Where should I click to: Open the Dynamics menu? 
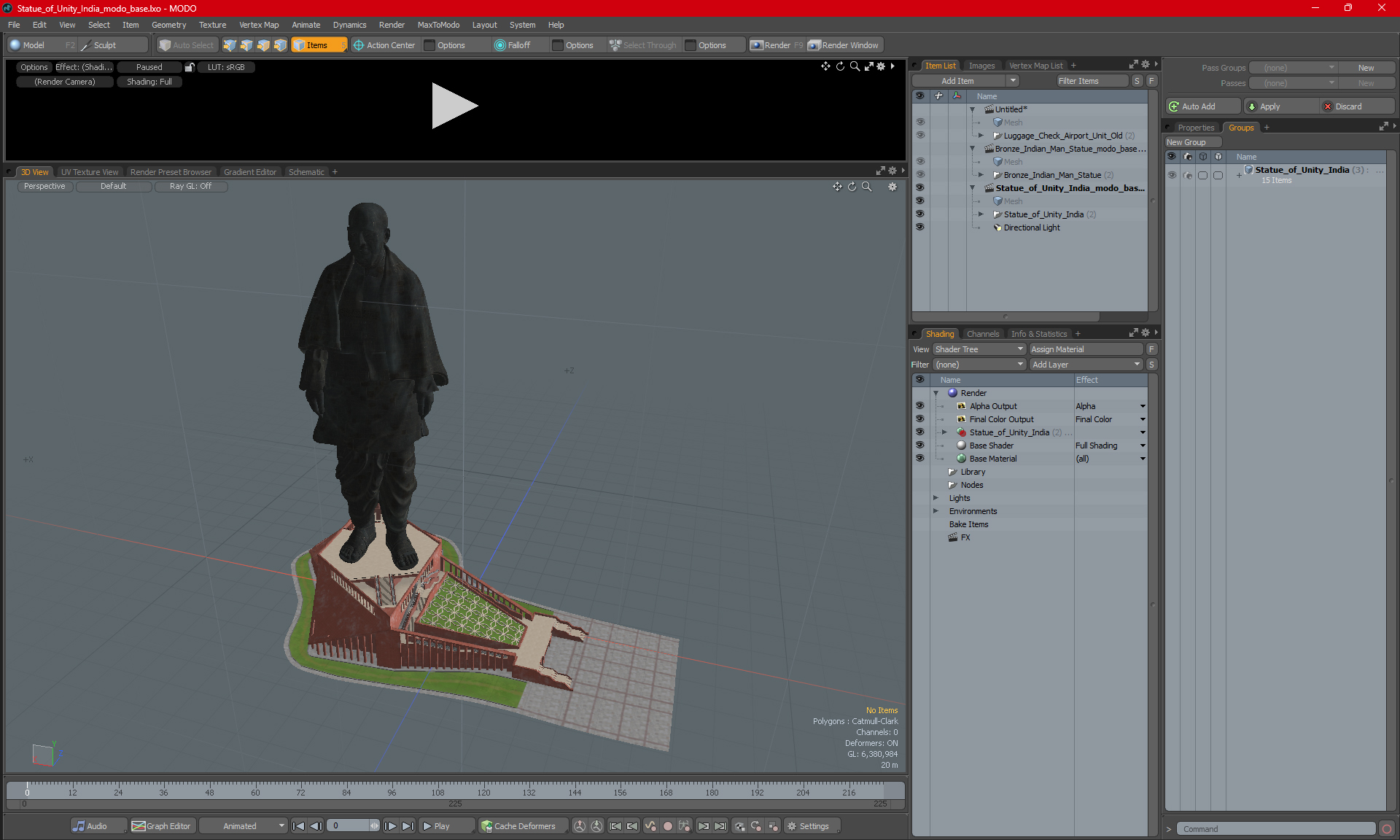[x=349, y=25]
